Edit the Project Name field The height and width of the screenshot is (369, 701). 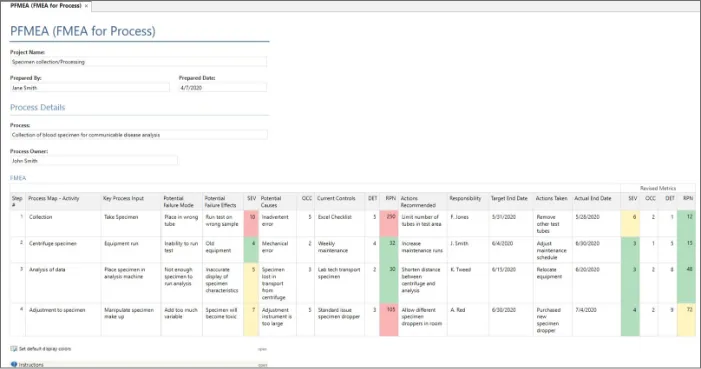(x=139, y=62)
